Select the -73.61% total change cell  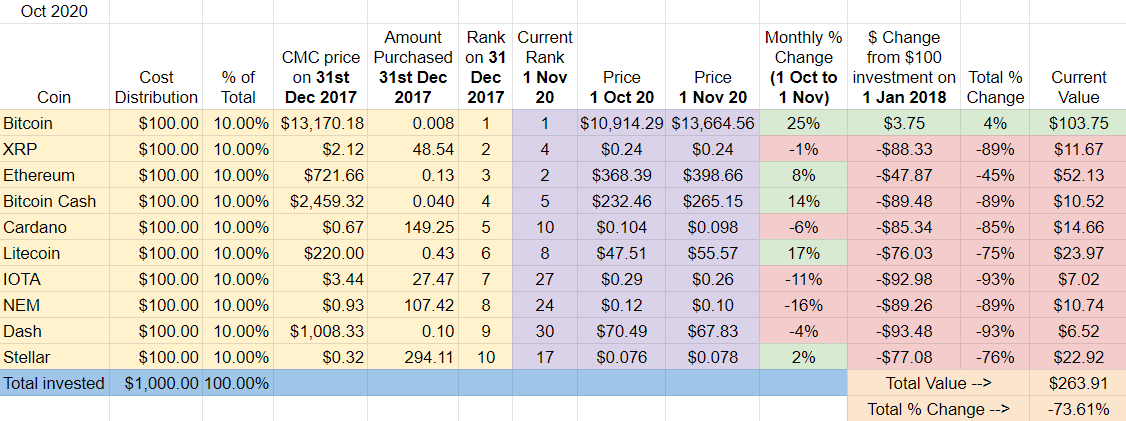tap(1079, 409)
